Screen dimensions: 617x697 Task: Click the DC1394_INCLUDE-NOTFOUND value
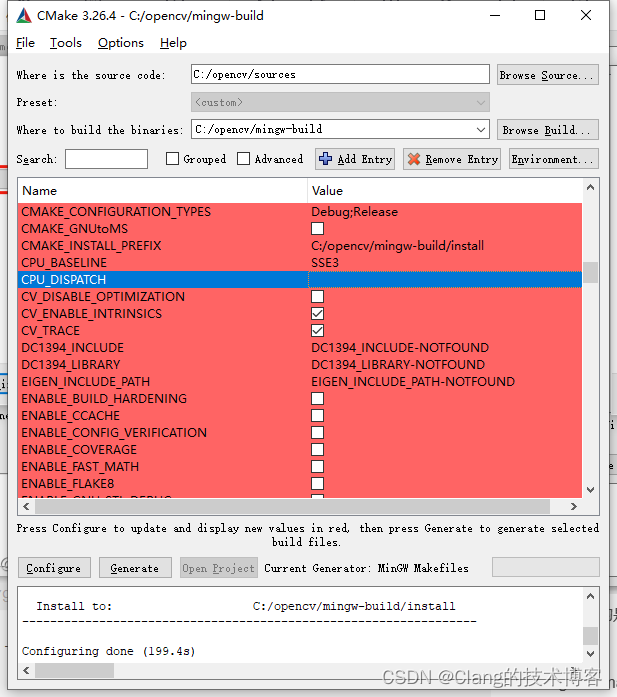tap(400, 348)
